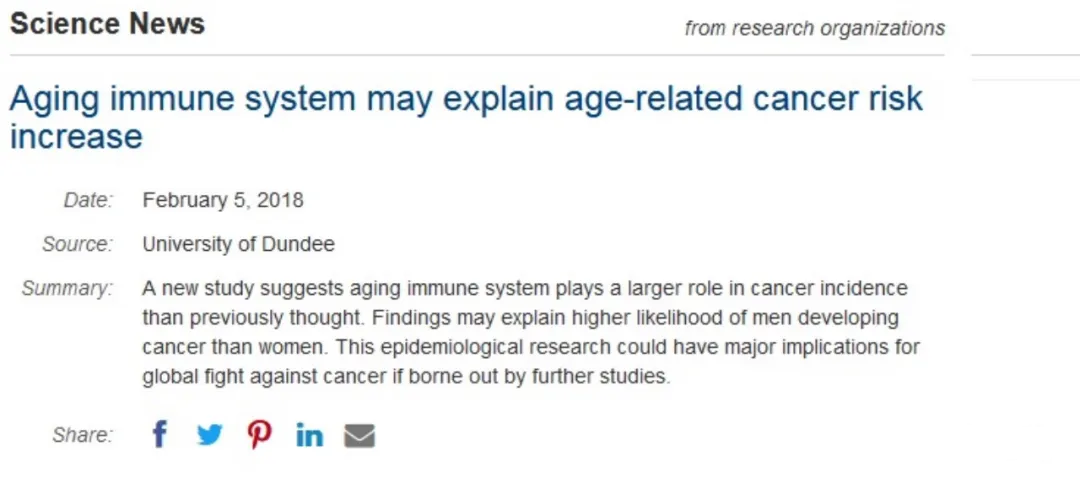Viewport: 1080px width, 489px height.
Task: Click the 'Share:' label
Action: click(x=83, y=436)
